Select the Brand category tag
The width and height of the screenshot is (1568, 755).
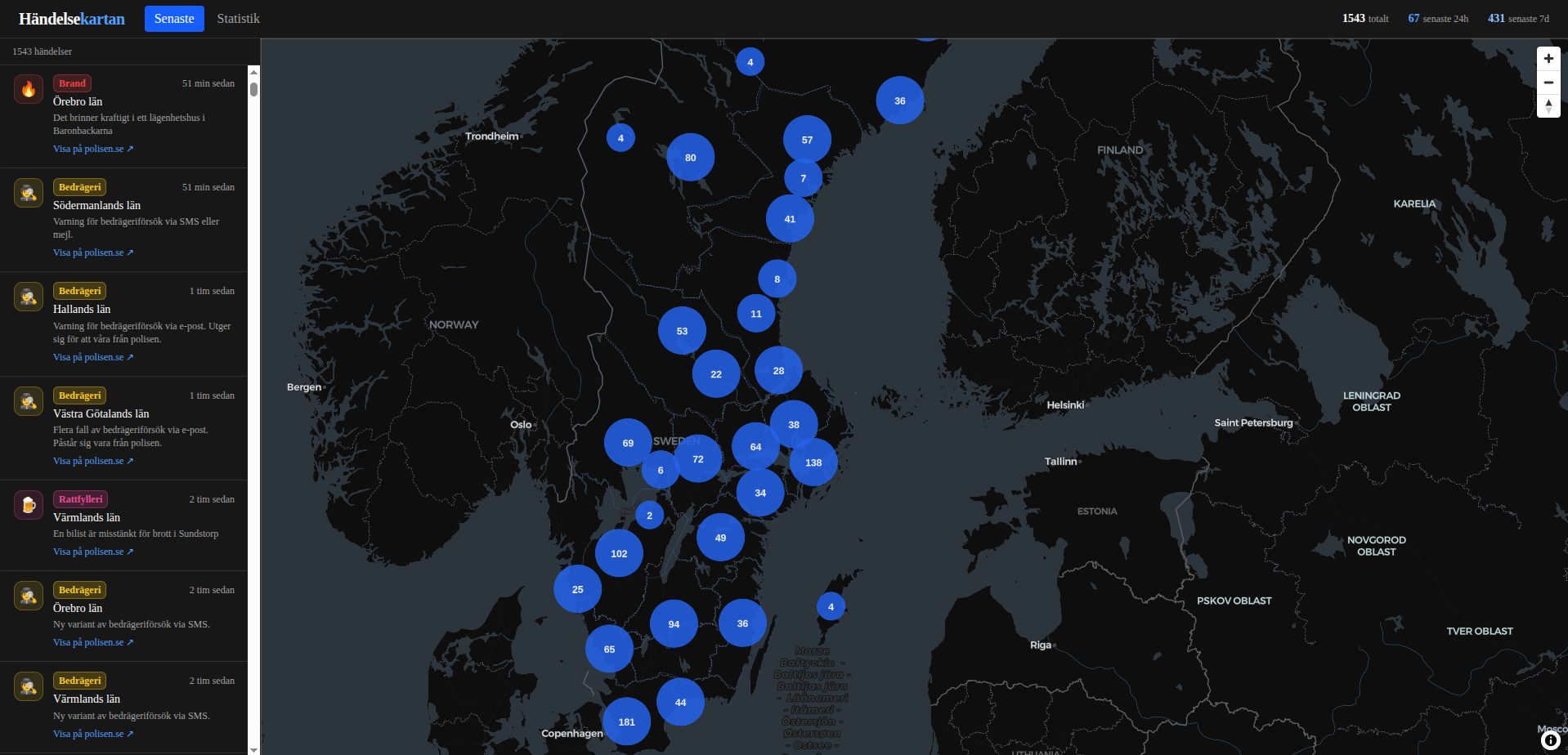coord(72,83)
